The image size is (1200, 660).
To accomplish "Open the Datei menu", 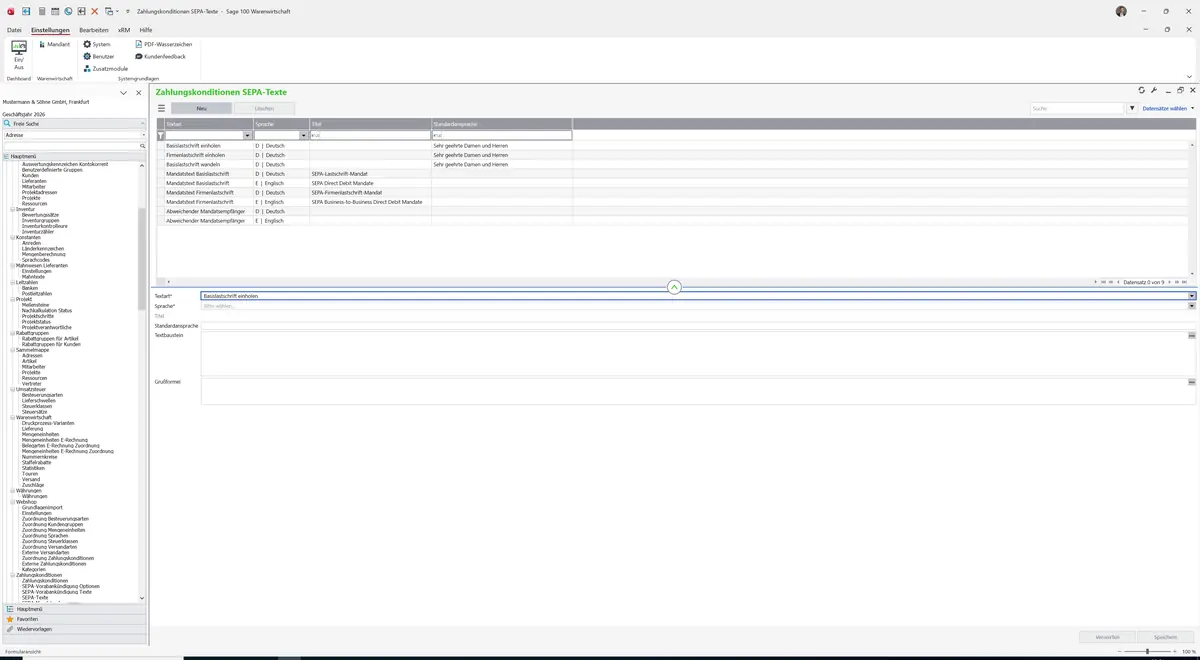I will (14, 30).
